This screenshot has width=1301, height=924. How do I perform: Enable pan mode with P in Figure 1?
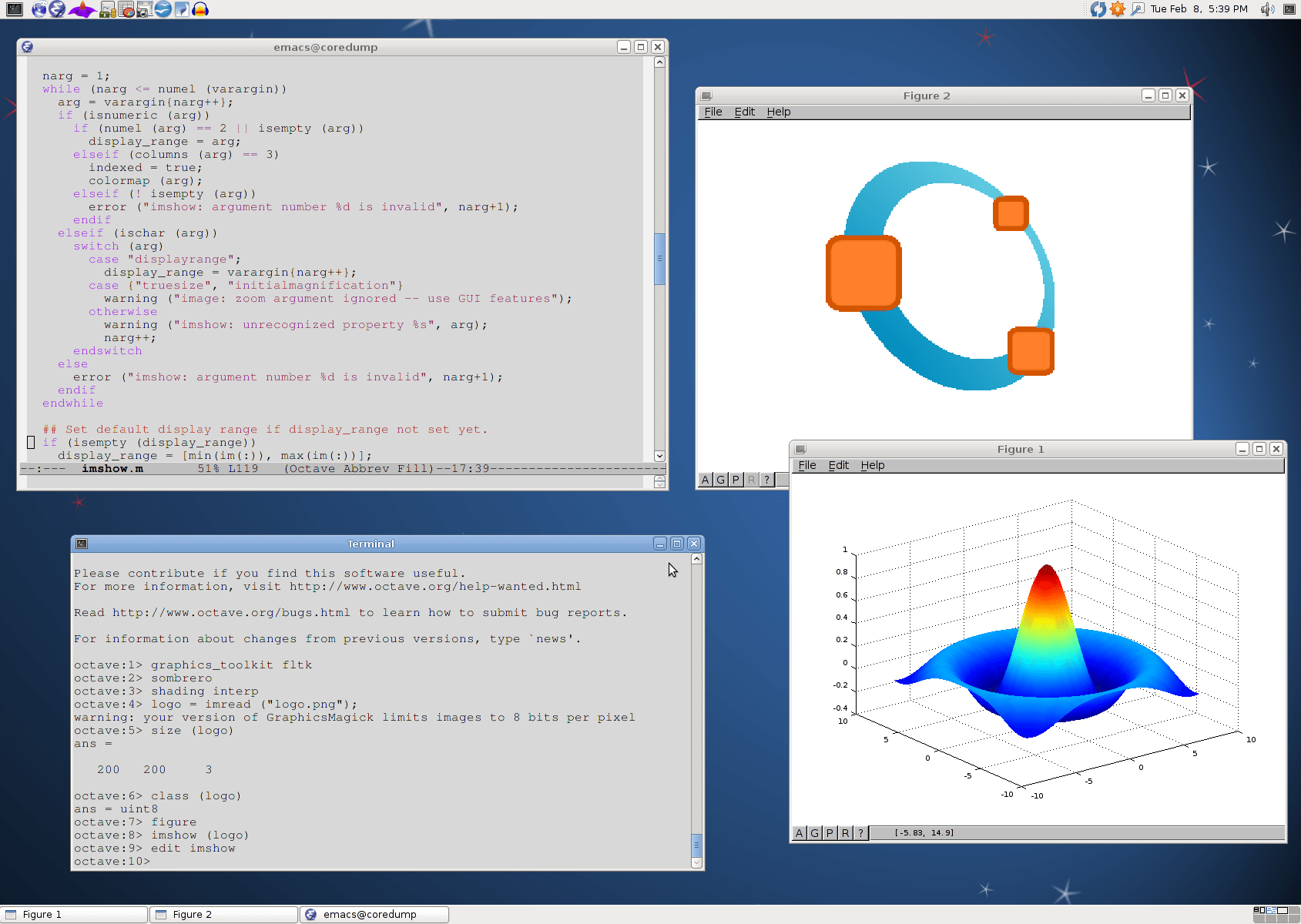(x=830, y=833)
